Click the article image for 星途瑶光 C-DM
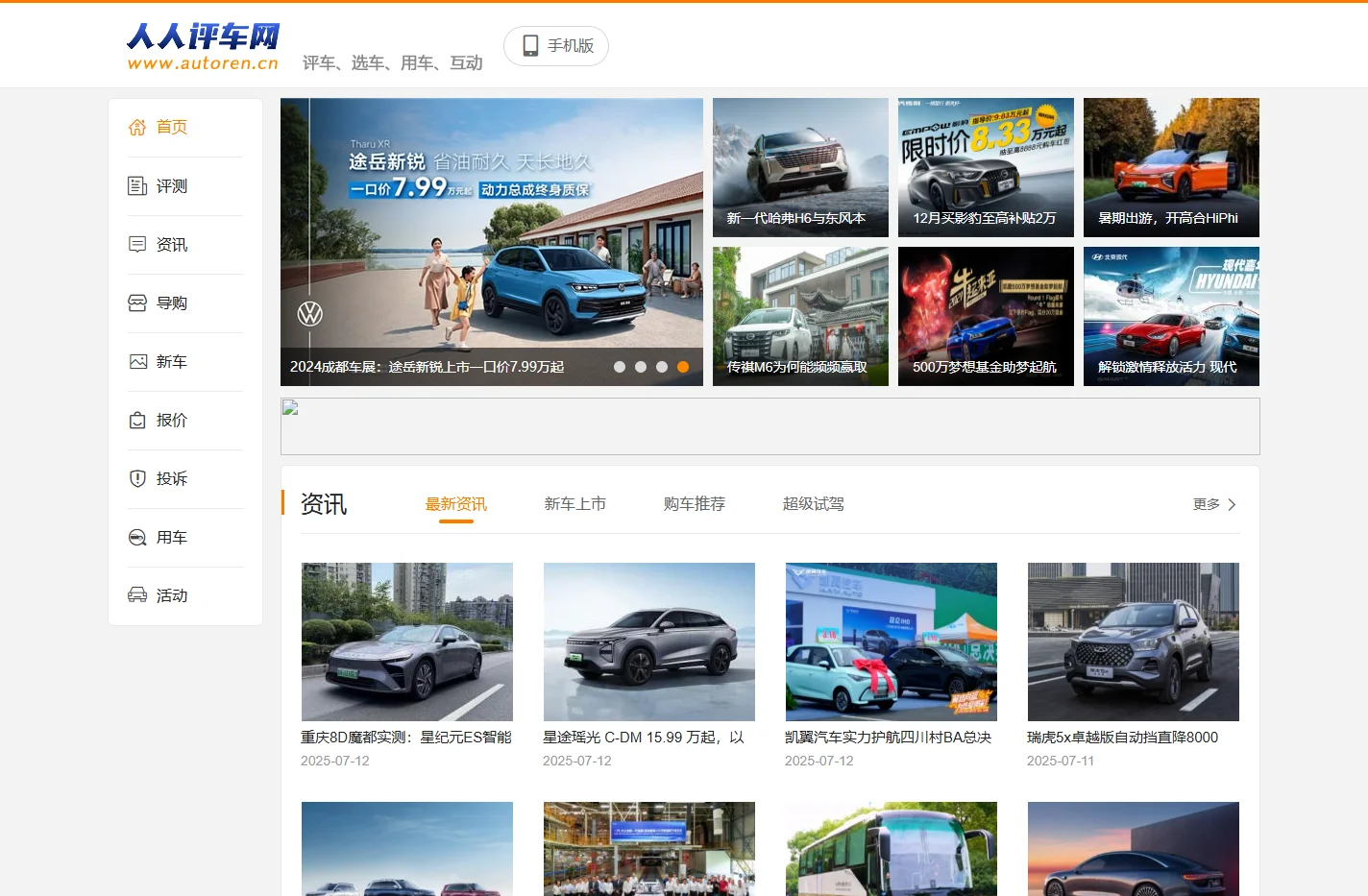The width and height of the screenshot is (1368, 896). tap(649, 642)
